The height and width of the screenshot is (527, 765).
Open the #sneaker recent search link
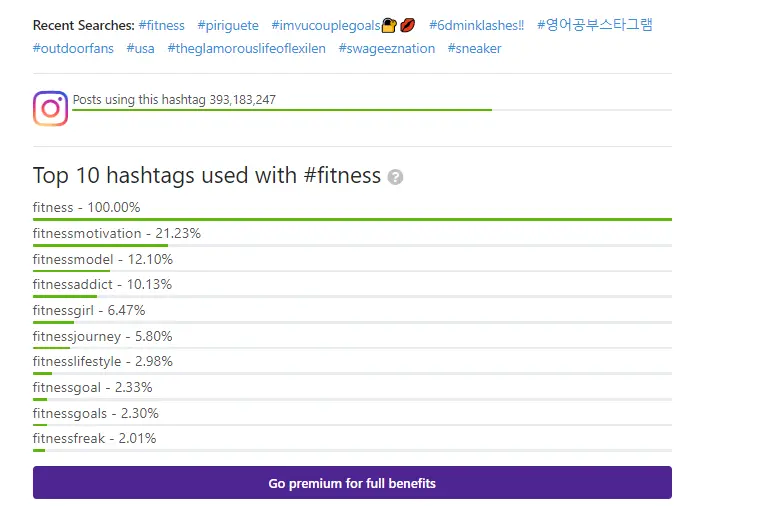tap(474, 48)
